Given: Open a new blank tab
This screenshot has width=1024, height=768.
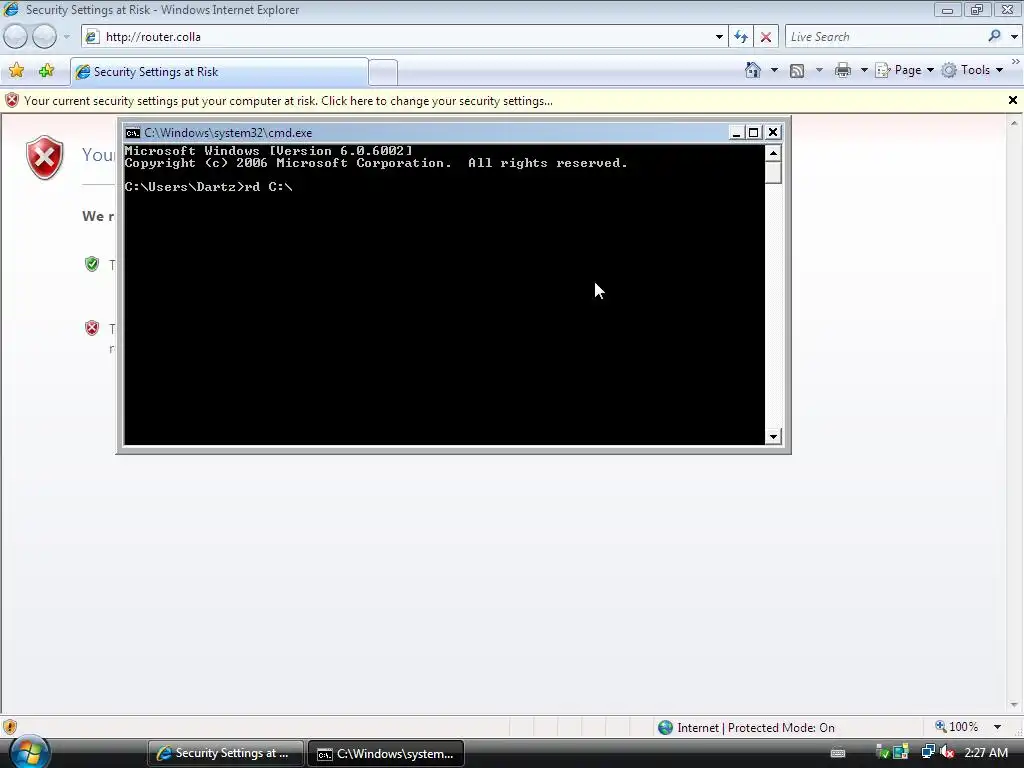Looking at the screenshot, I should [383, 72].
